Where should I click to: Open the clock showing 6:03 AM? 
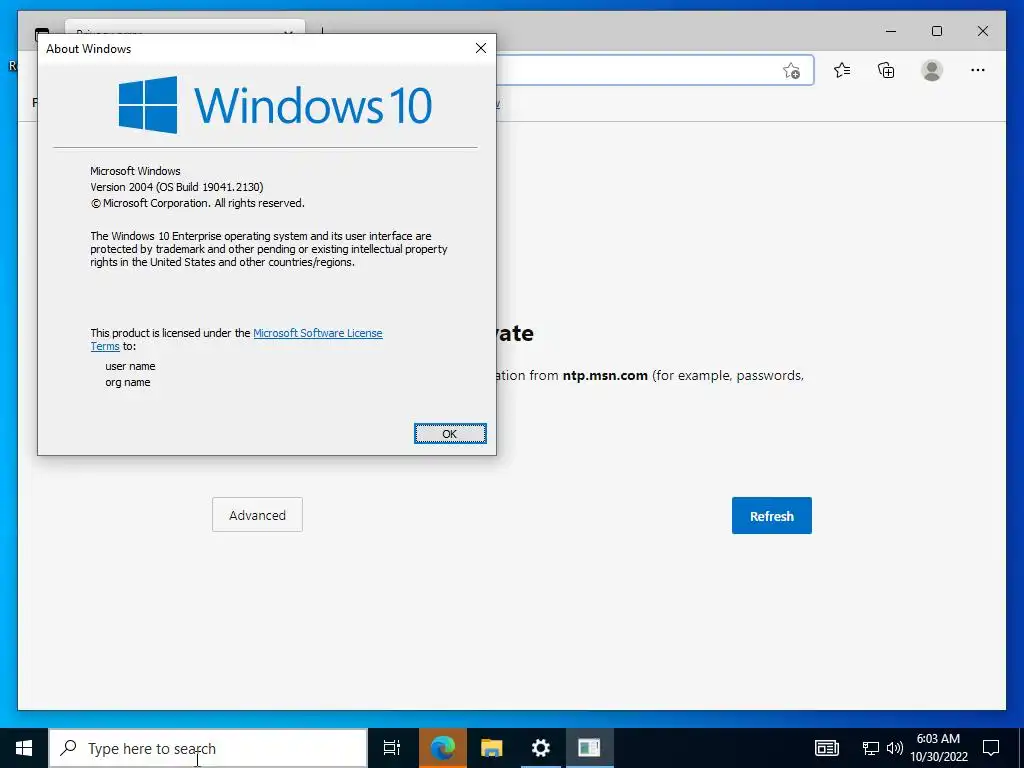click(x=938, y=748)
